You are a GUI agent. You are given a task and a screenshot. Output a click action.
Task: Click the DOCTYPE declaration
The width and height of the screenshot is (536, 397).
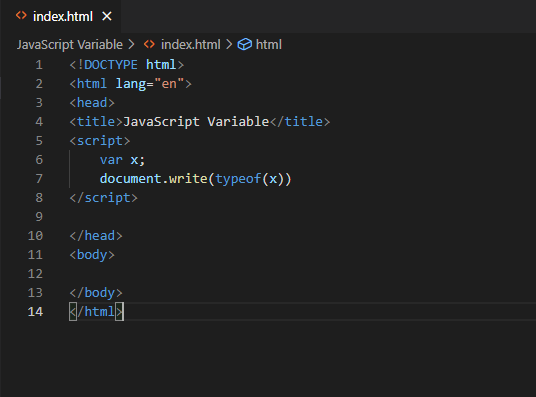126,65
